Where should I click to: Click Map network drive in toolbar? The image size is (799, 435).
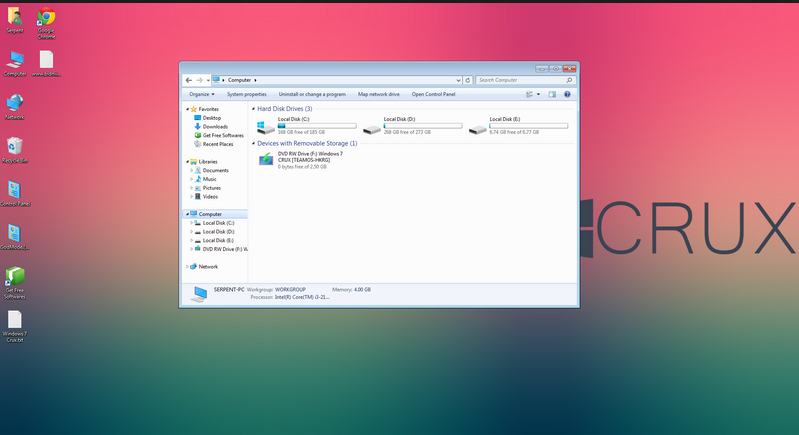click(378, 94)
